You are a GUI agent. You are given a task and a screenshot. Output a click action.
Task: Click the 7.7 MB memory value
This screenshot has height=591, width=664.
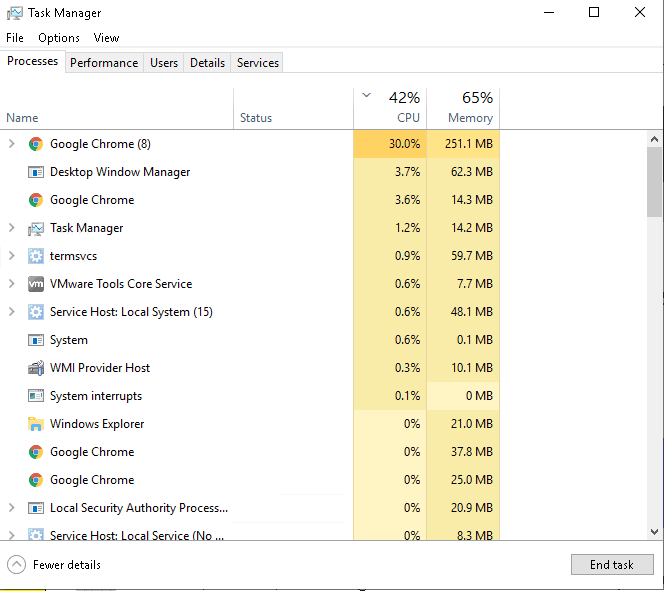475,284
